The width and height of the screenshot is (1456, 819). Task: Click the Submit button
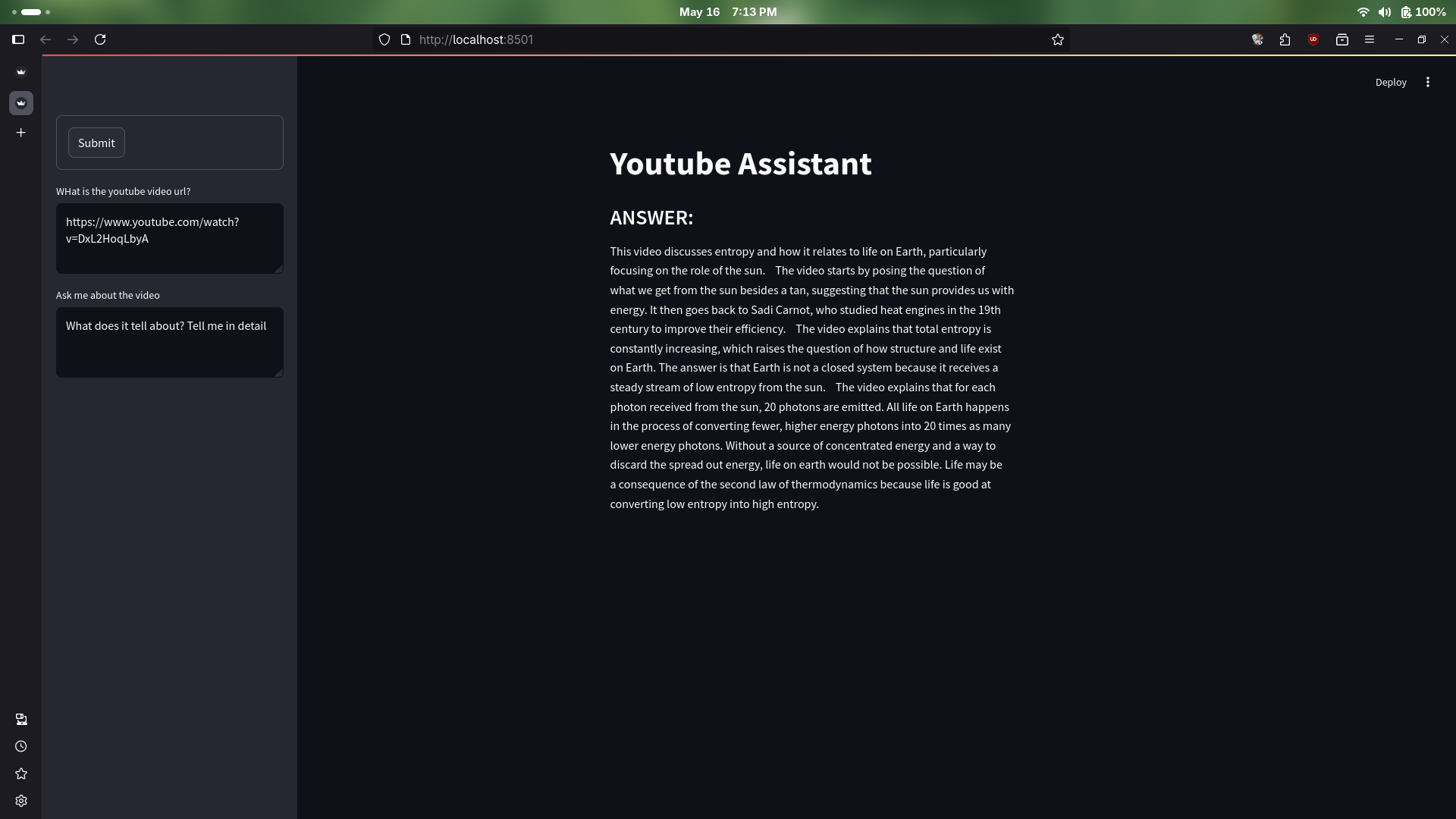tap(96, 143)
